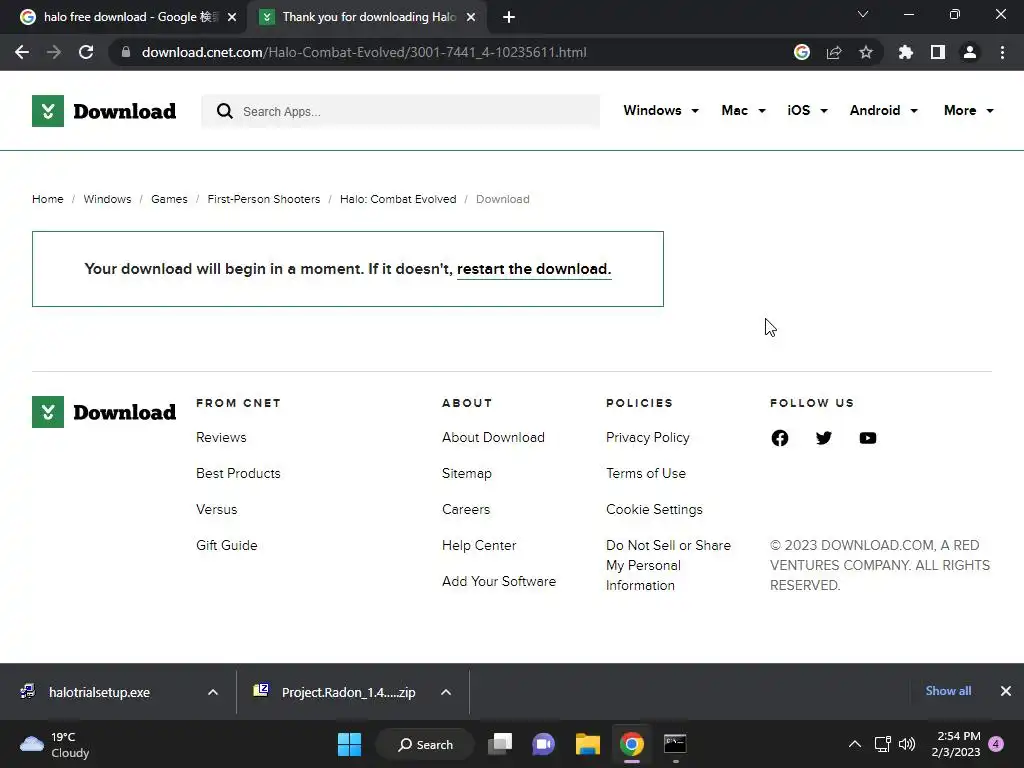Image resolution: width=1024 pixels, height=768 pixels.
Task: Click the green Download logo in header
Action: point(104,111)
